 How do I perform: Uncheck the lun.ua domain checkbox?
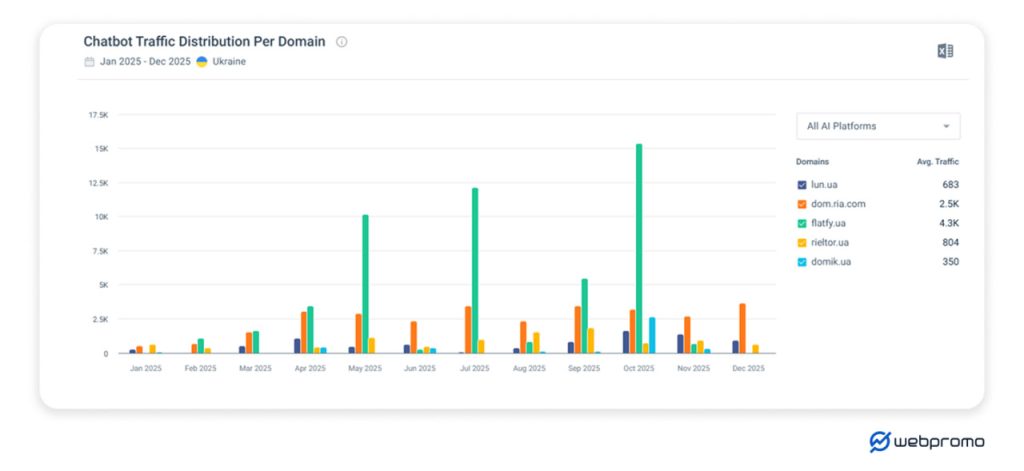[x=802, y=185]
